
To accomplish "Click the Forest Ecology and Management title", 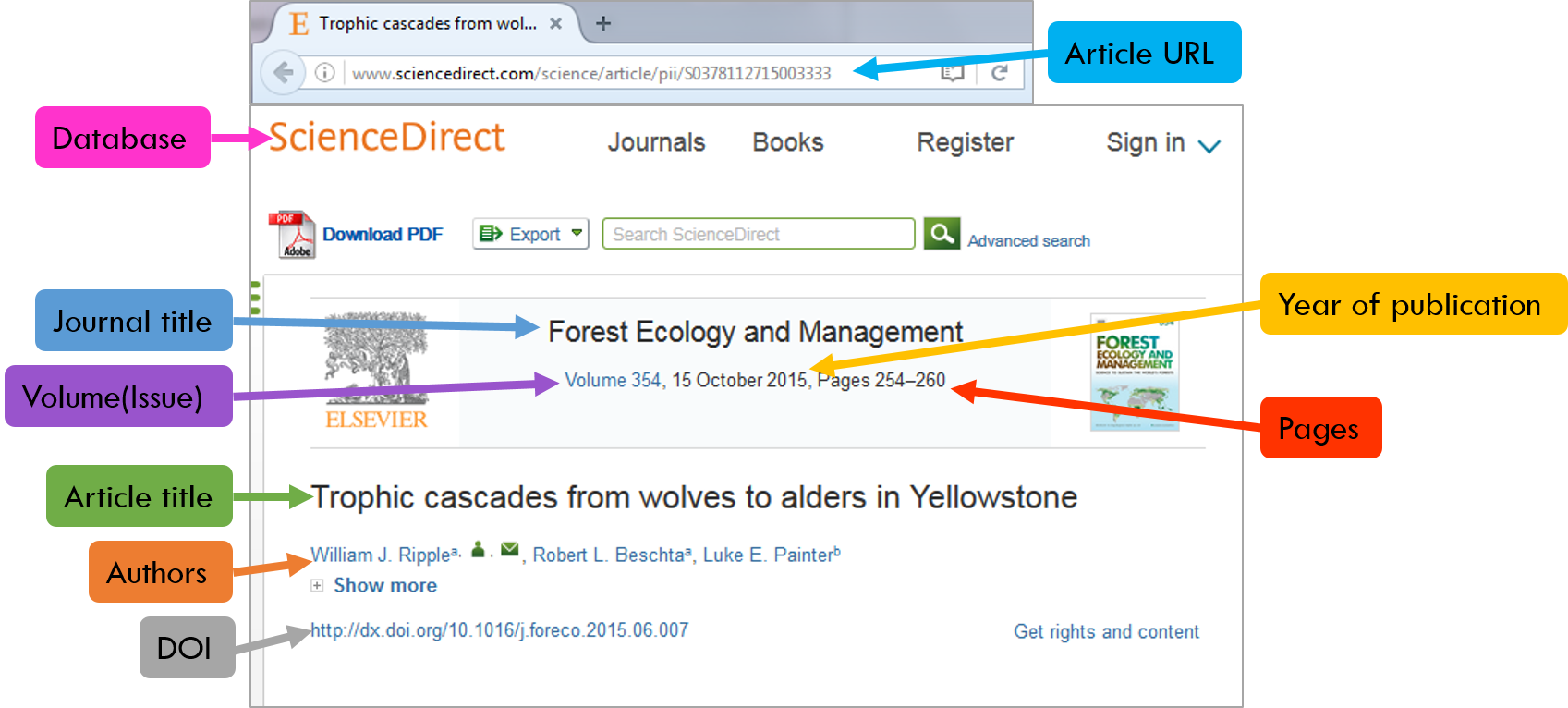I will coord(755,332).
